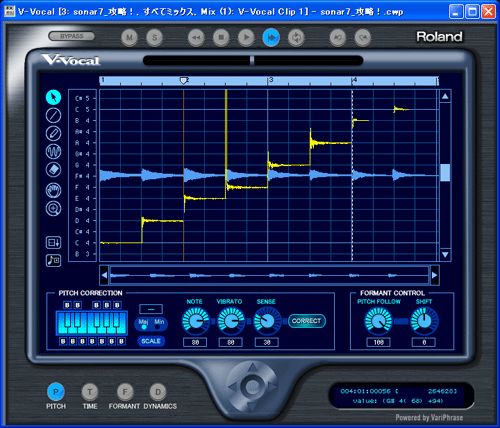Click the SCALE button

click(151, 341)
